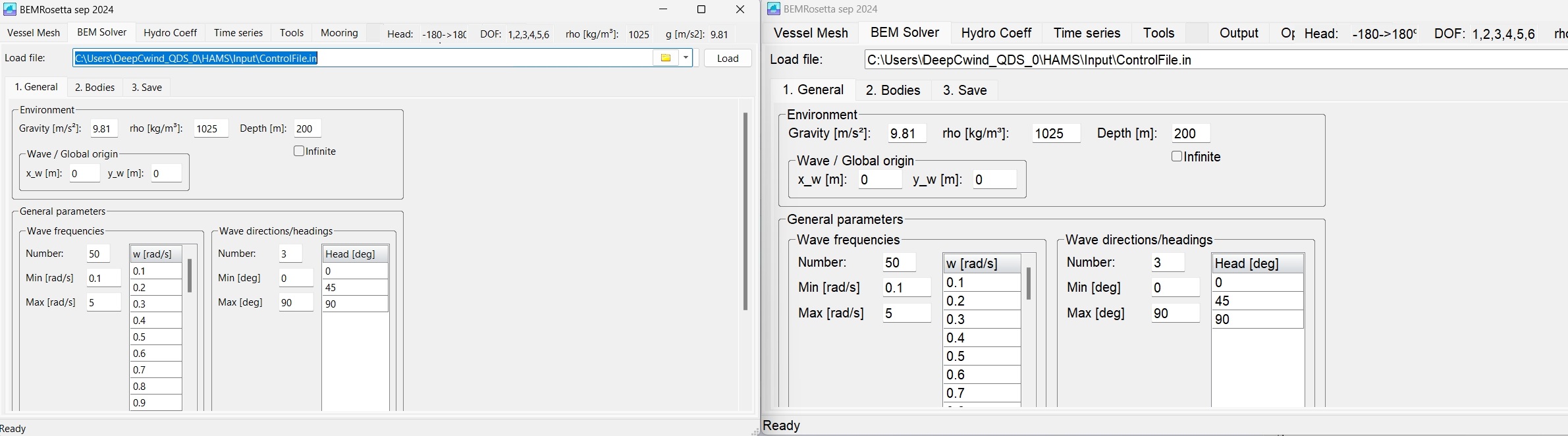Go to Output tab in right window
1568x436 pixels.
(1239, 33)
